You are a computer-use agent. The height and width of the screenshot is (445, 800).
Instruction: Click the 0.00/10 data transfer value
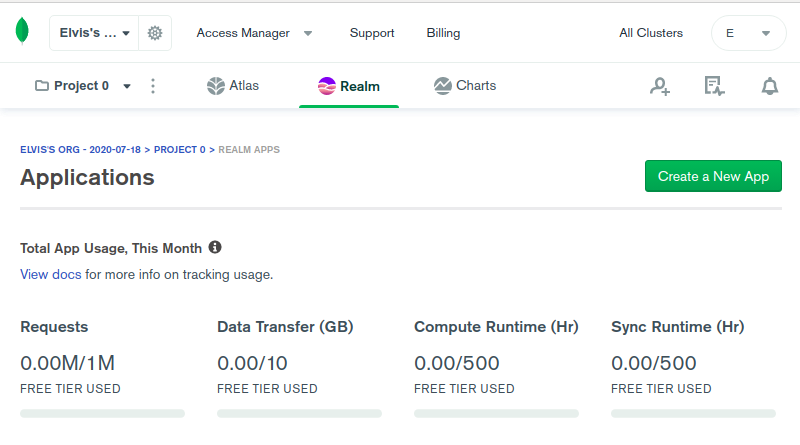pos(252,363)
